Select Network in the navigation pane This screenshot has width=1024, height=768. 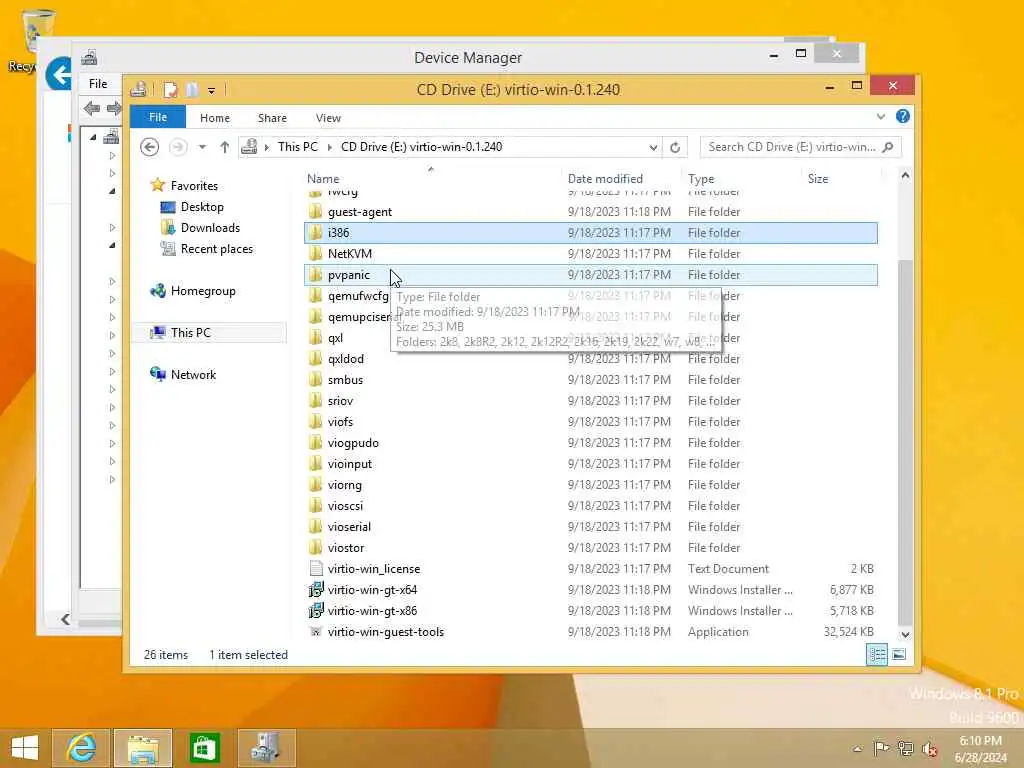pos(193,375)
